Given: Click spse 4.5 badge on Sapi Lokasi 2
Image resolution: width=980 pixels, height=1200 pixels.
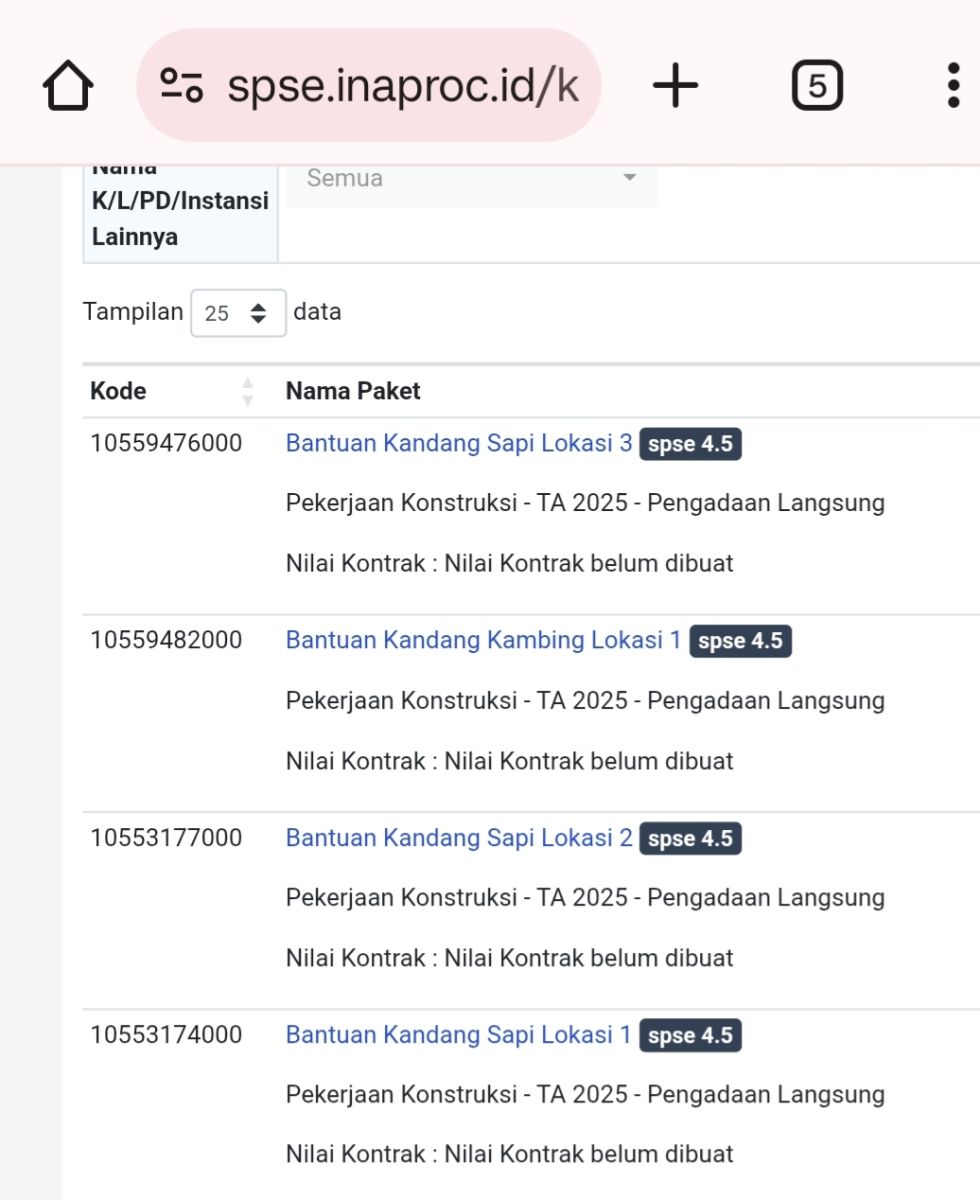Looking at the screenshot, I should [x=690, y=838].
